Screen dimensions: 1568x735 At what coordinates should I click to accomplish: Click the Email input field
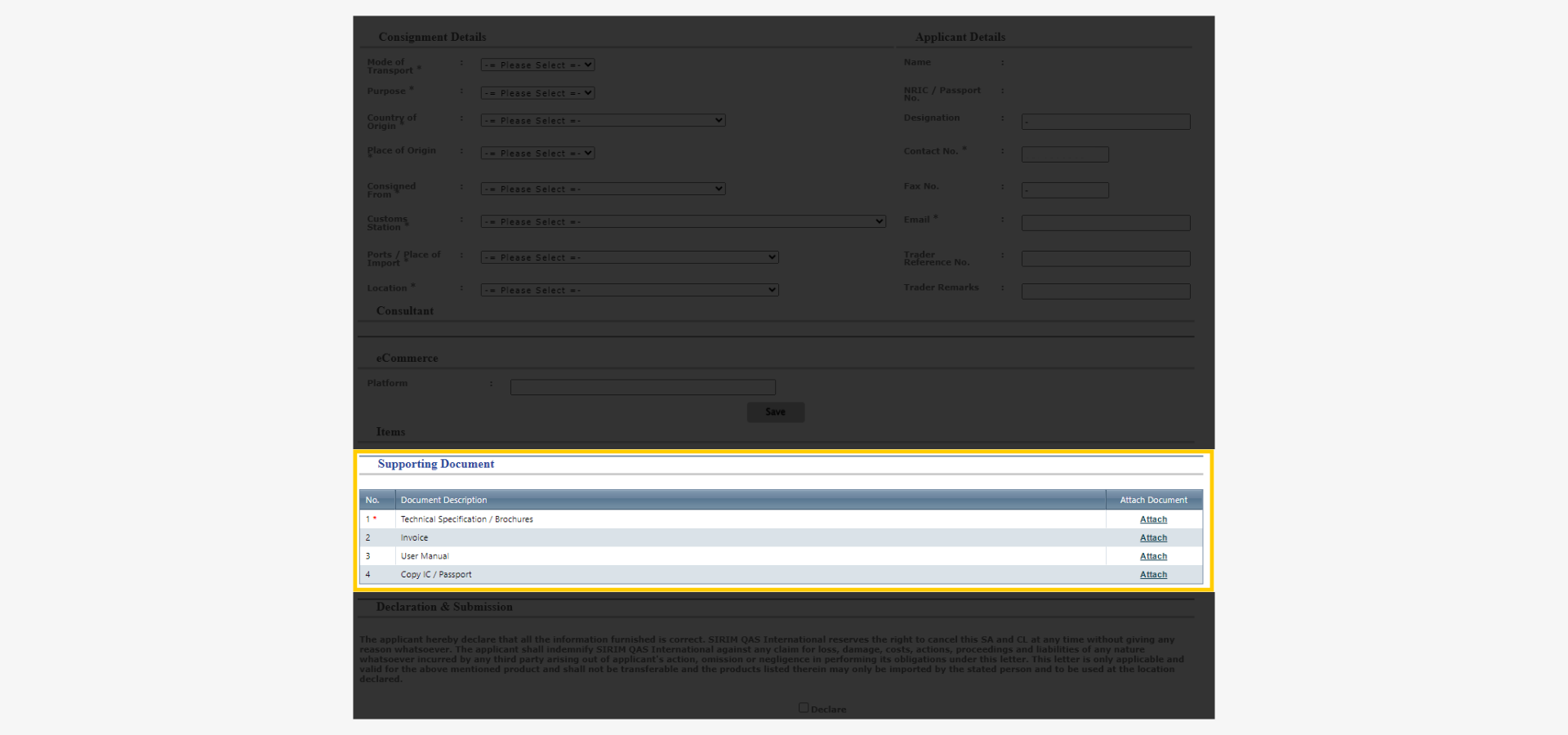pyautogui.click(x=1105, y=222)
